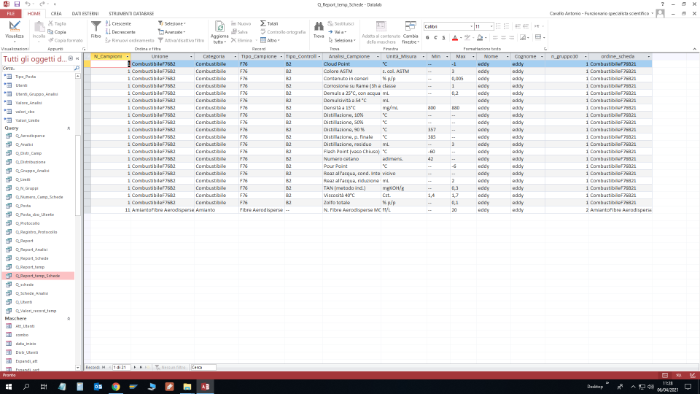
Task: Click the Cloud Point cell
Action: point(351,64)
